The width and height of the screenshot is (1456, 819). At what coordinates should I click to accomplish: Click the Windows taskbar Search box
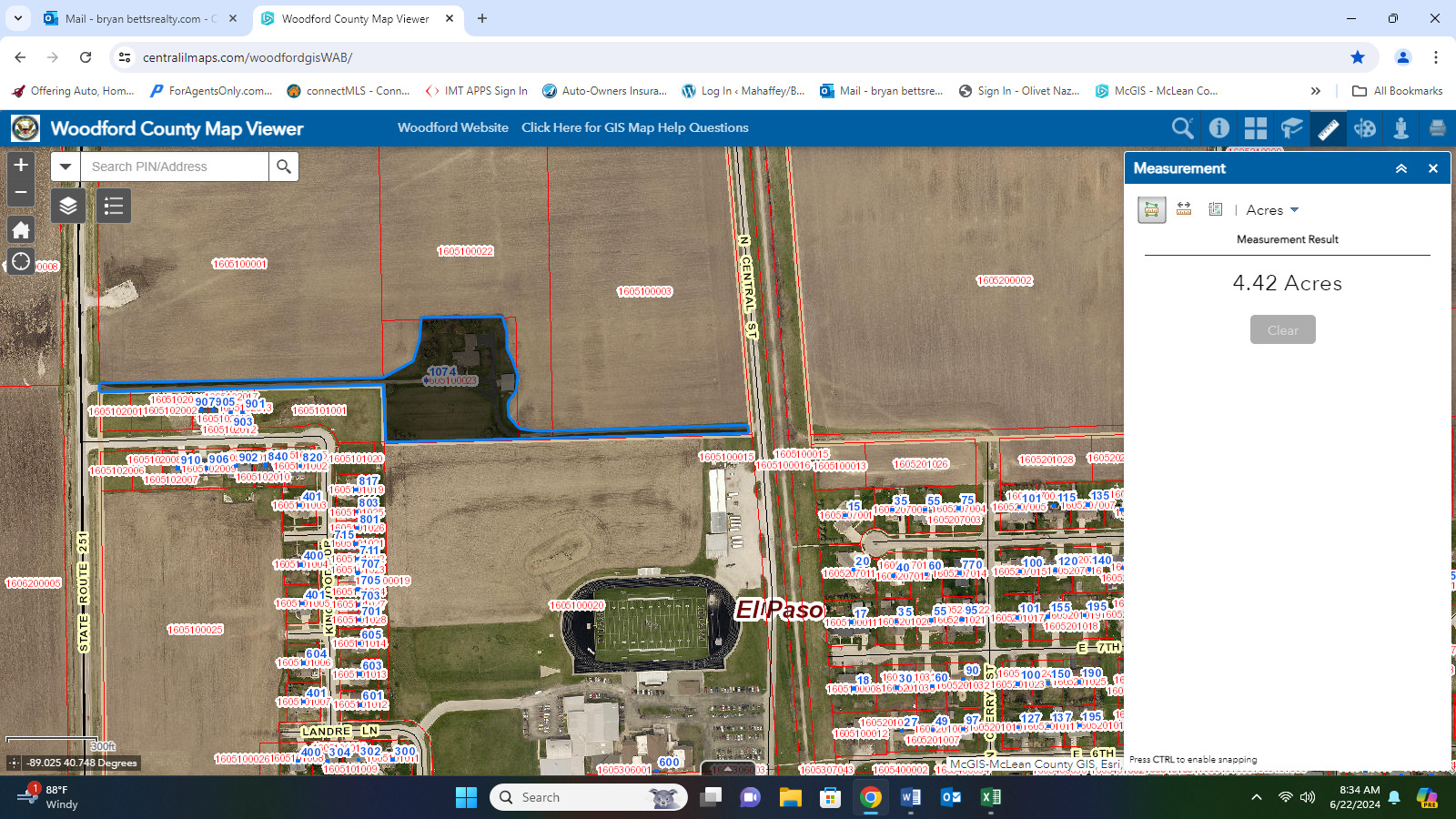tap(589, 797)
